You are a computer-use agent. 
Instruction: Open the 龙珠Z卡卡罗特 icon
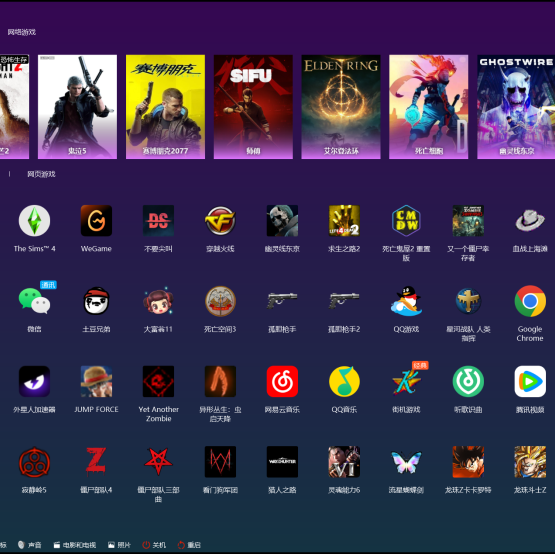[x=468, y=462]
